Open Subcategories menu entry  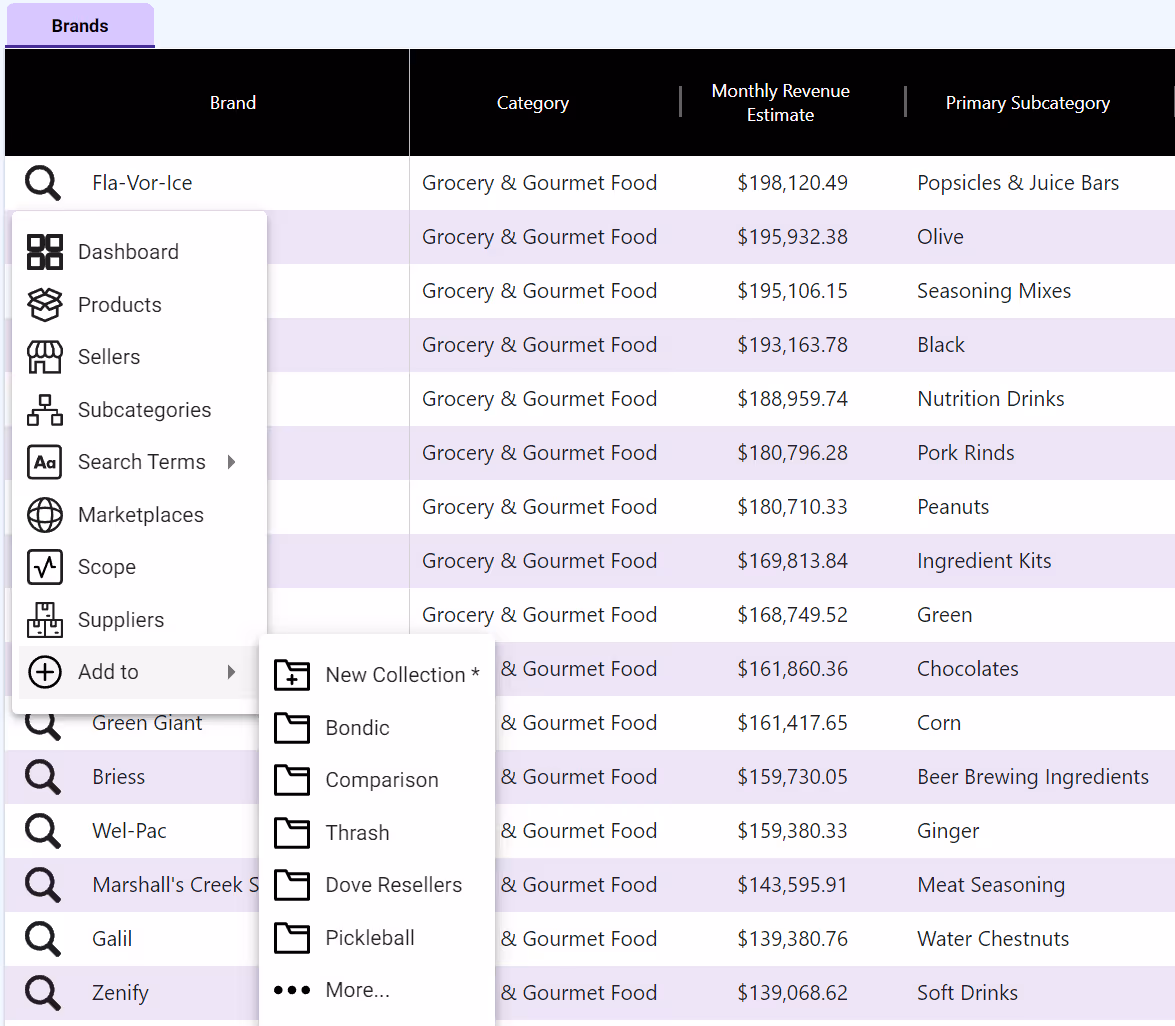pyautogui.click(x=139, y=410)
